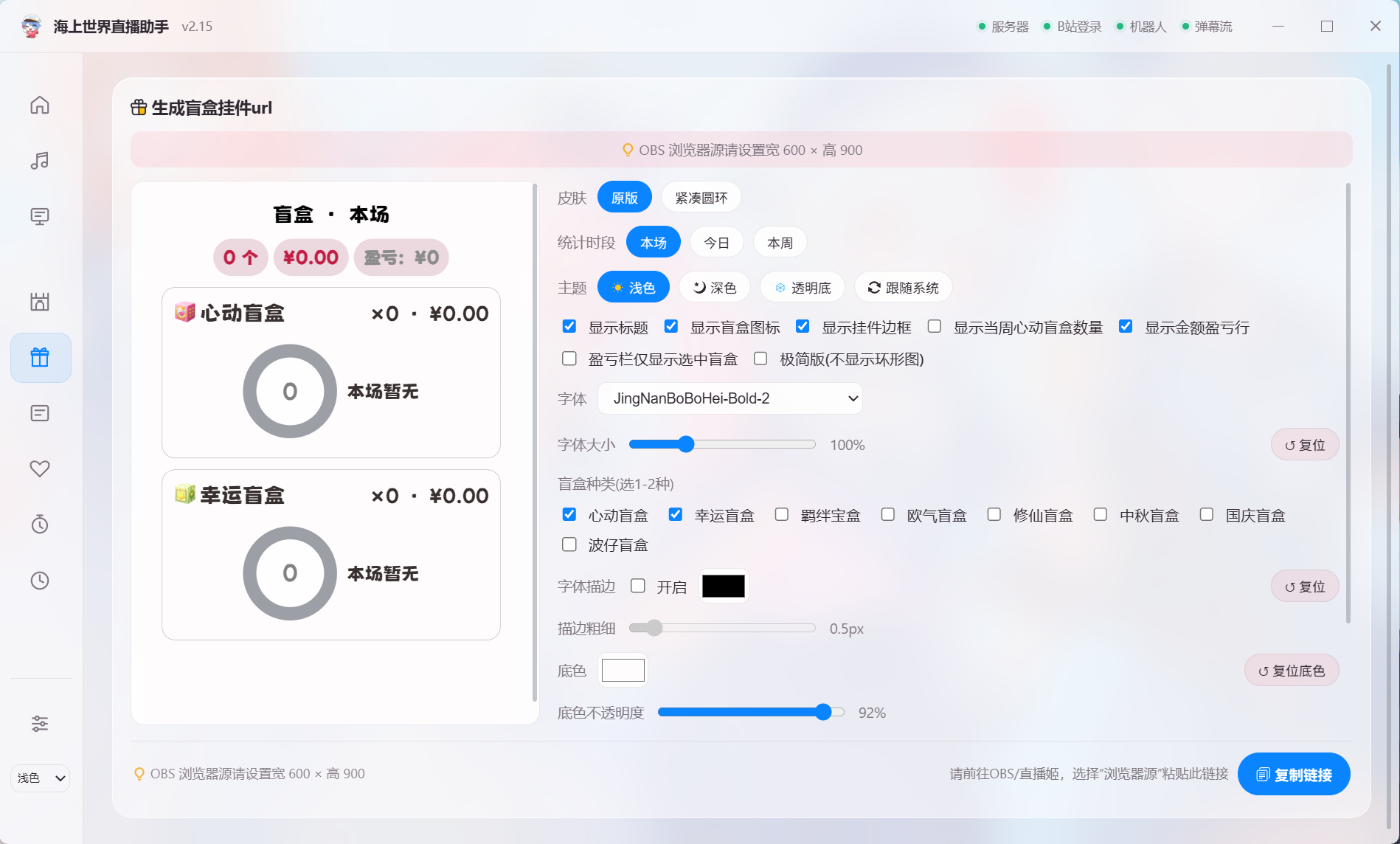Click the 机器人 status indicator
The image size is (1400, 844).
1141,27
